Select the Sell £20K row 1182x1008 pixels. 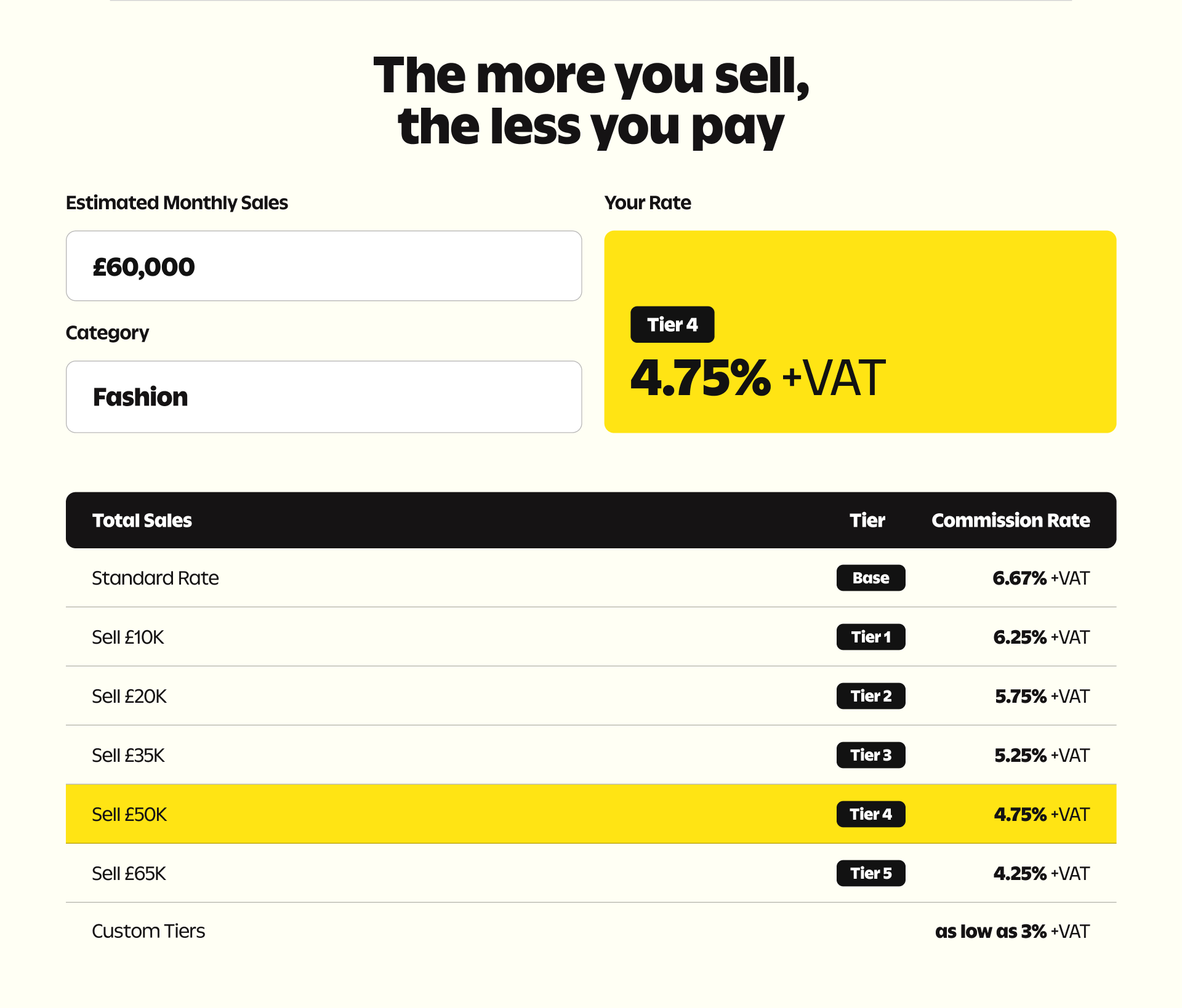(591, 696)
